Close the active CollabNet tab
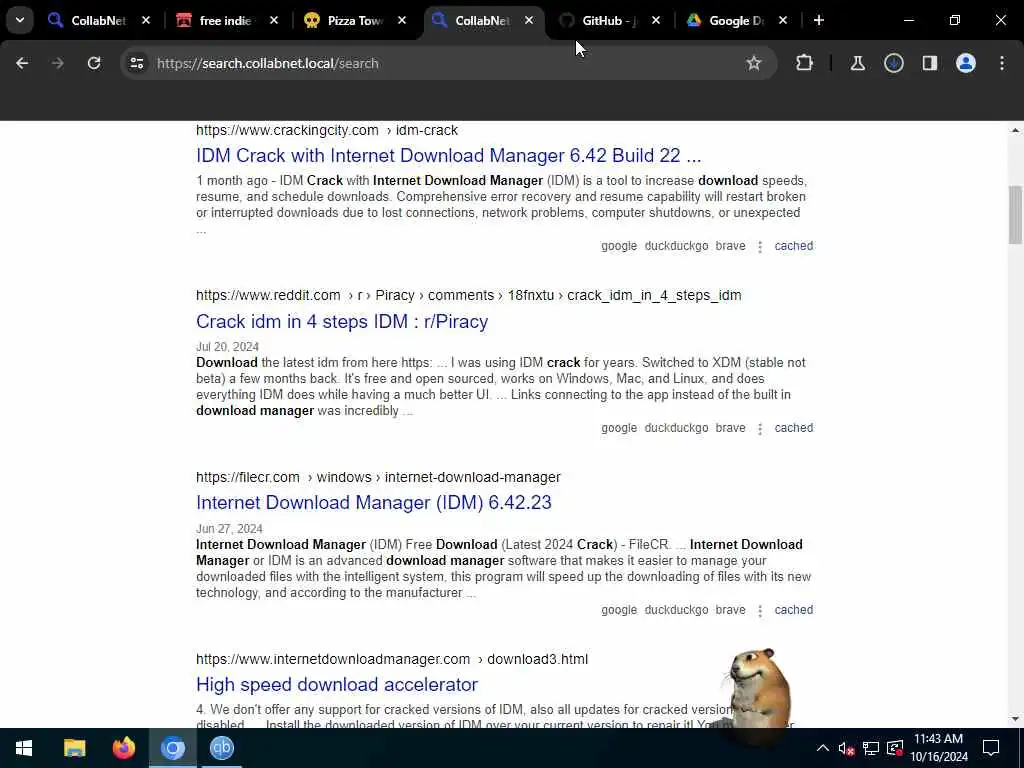 [x=529, y=20]
